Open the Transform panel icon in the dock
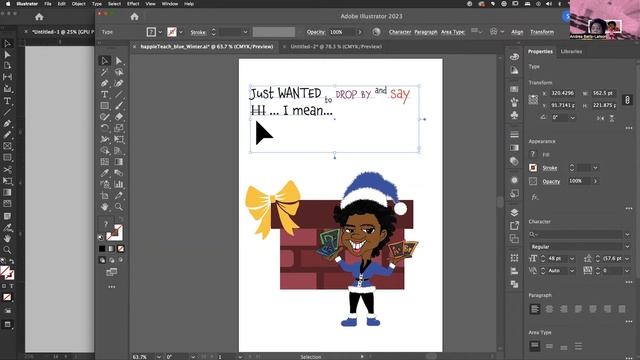This screenshot has width=640, height=360. (x=514, y=258)
